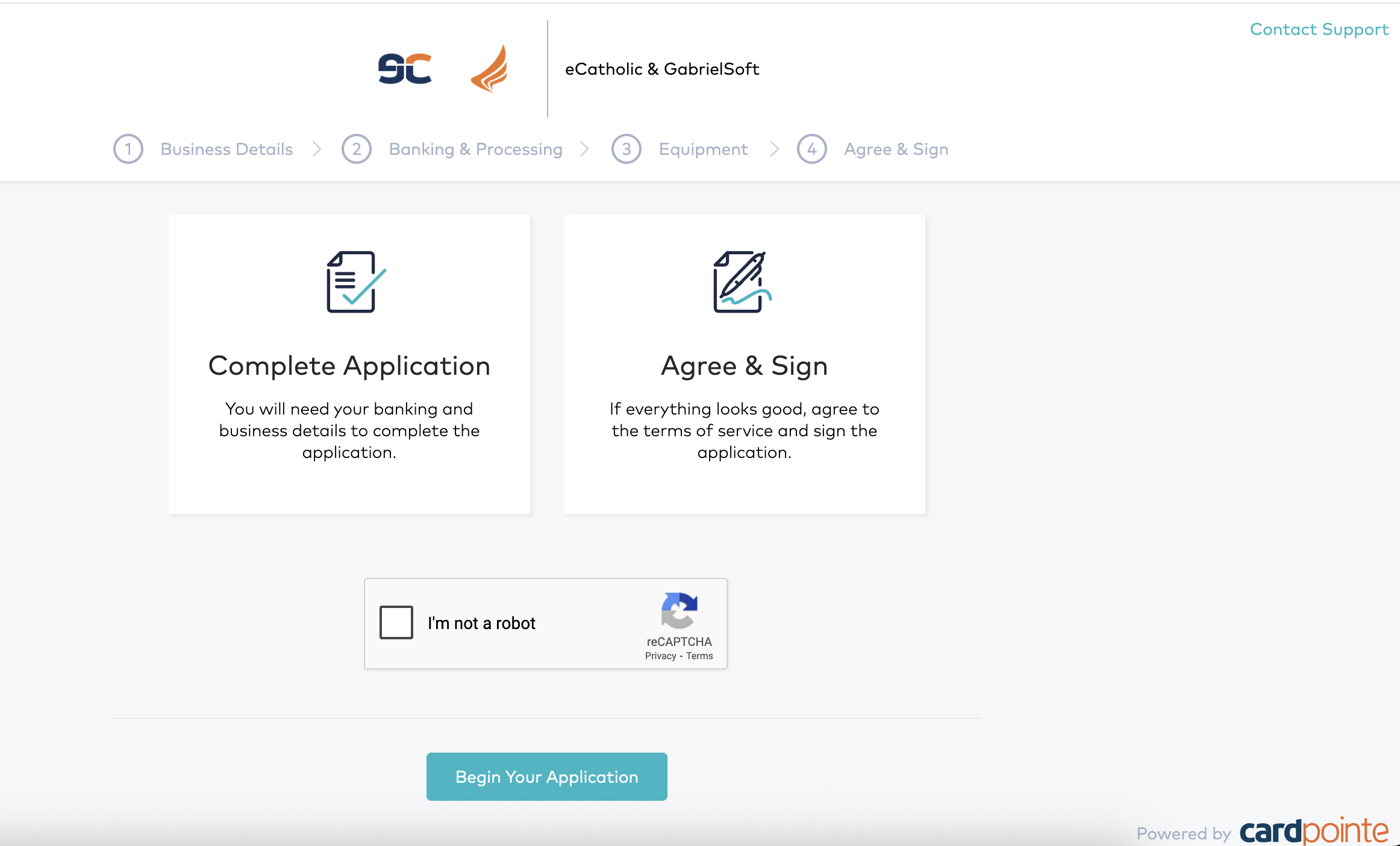Go to Equipment step
Screen dimensions: 1400x846
coord(703,149)
